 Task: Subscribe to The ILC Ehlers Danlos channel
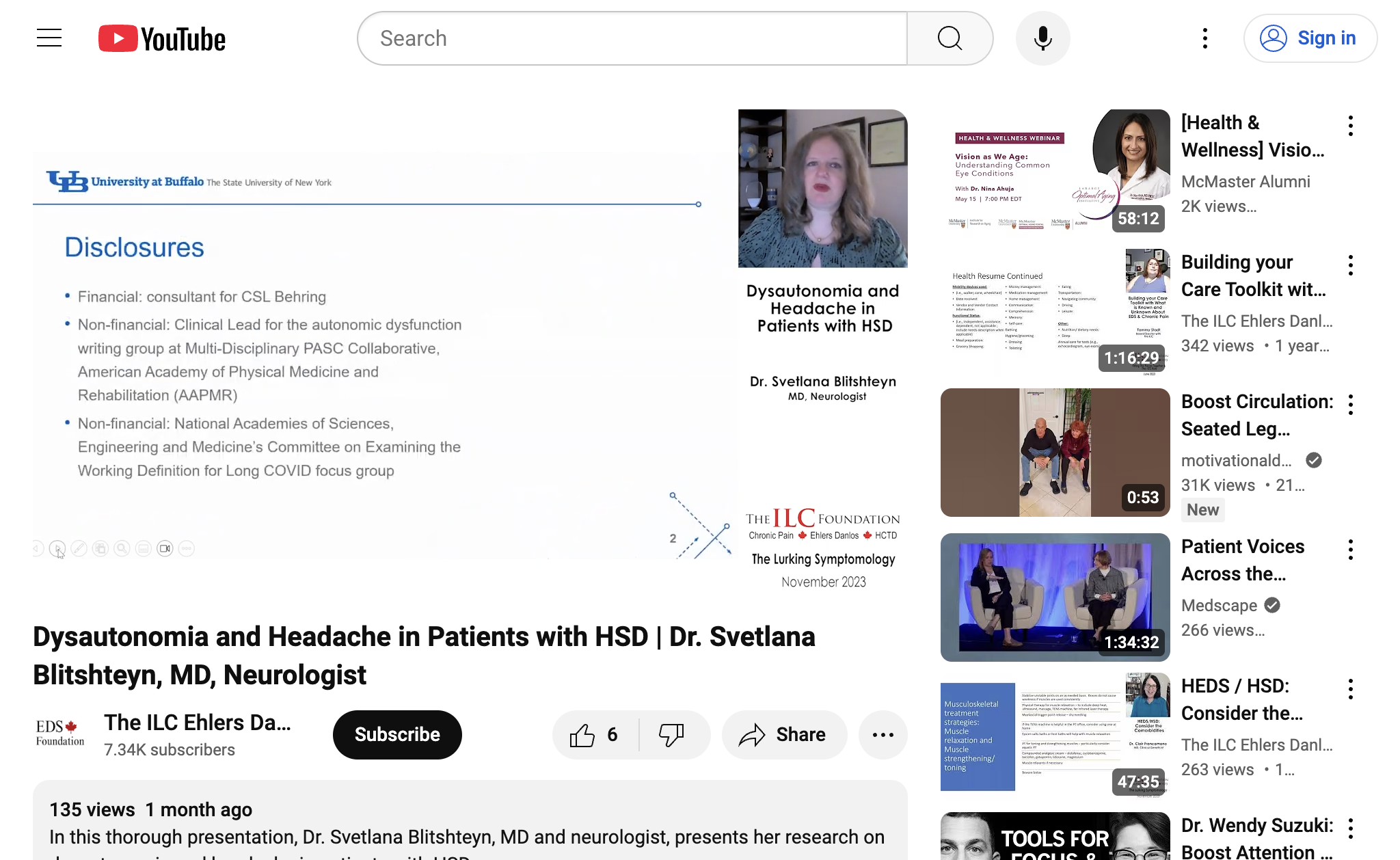[x=397, y=735]
